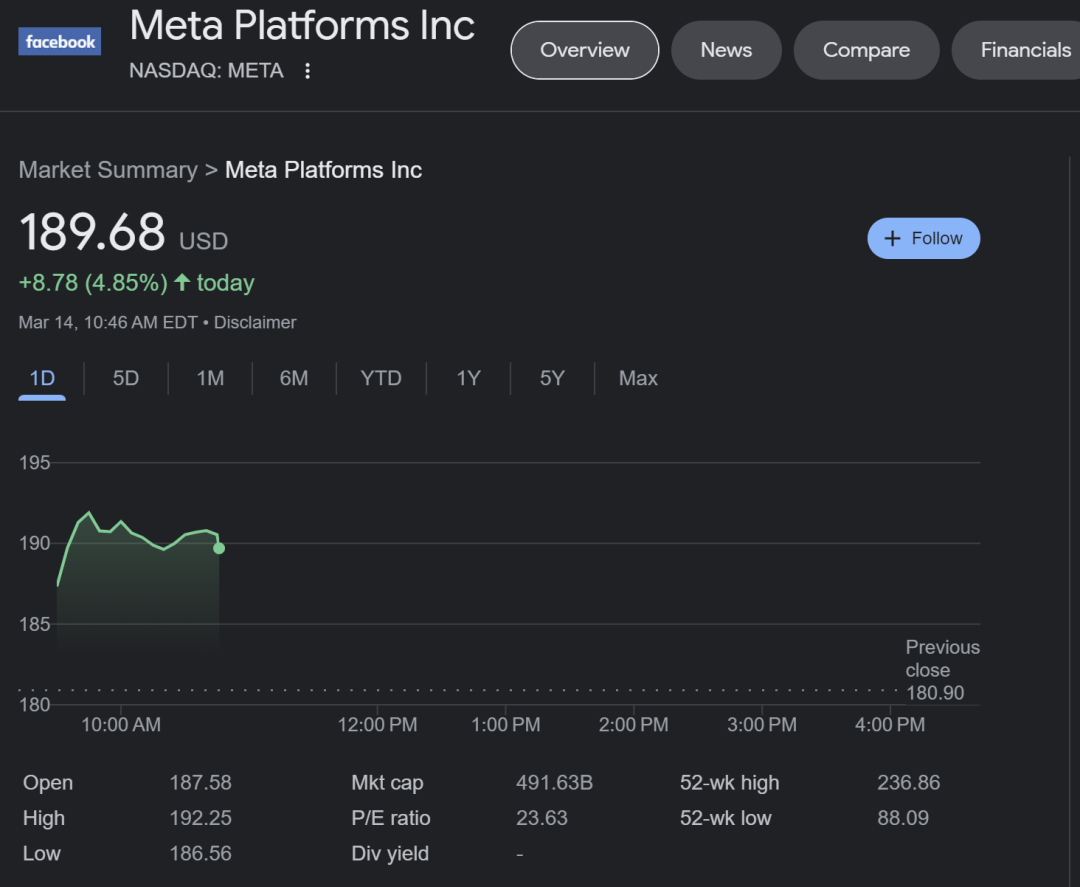Open the Financials tab

(x=1019, y=50)
